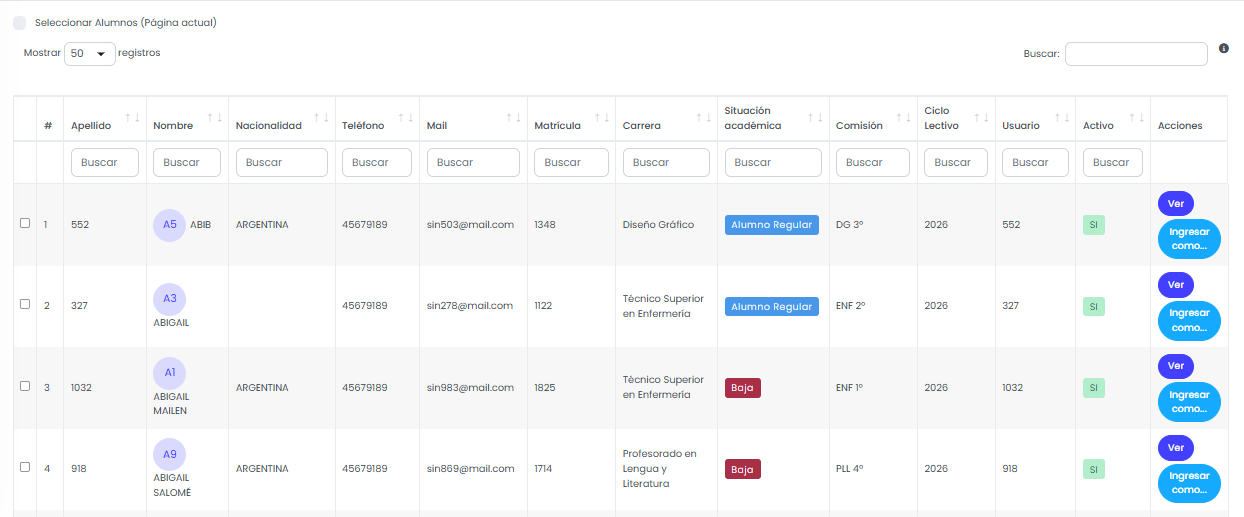Click the Baja badge for student 918
This screenshot has height=517, width=1244.
pyautogui.click(x=743, y=469)
